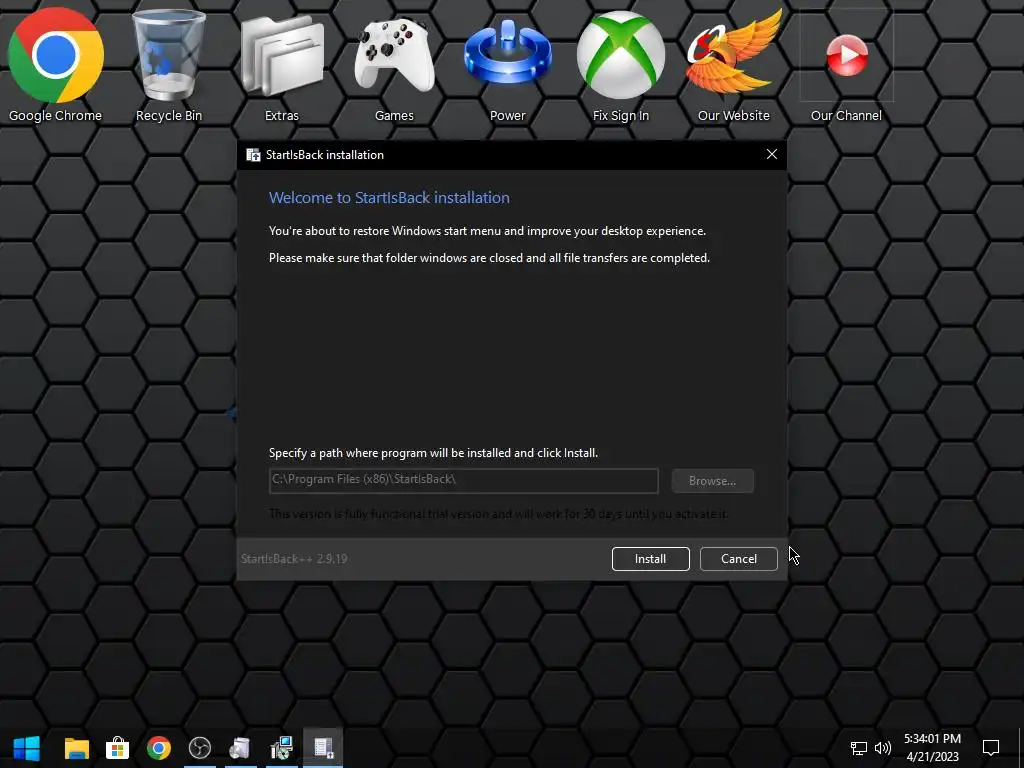Click Install in StartIsBack installer
The height and width of the screenshot is (768, 1024).
650,559
